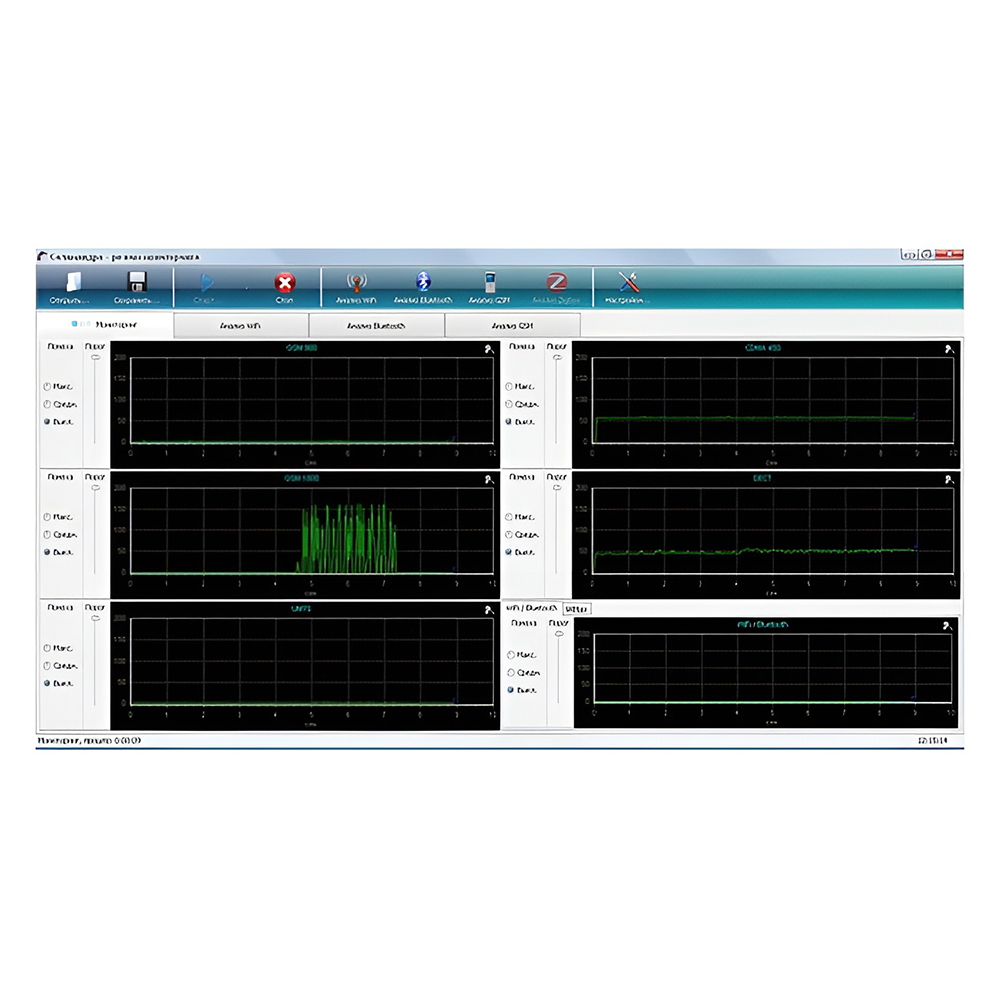The height and width of the screenshot is (1000, 1000).
Task: Select the small second tab above the WiFi/Bluetooth graph
Action: (576, 608)
